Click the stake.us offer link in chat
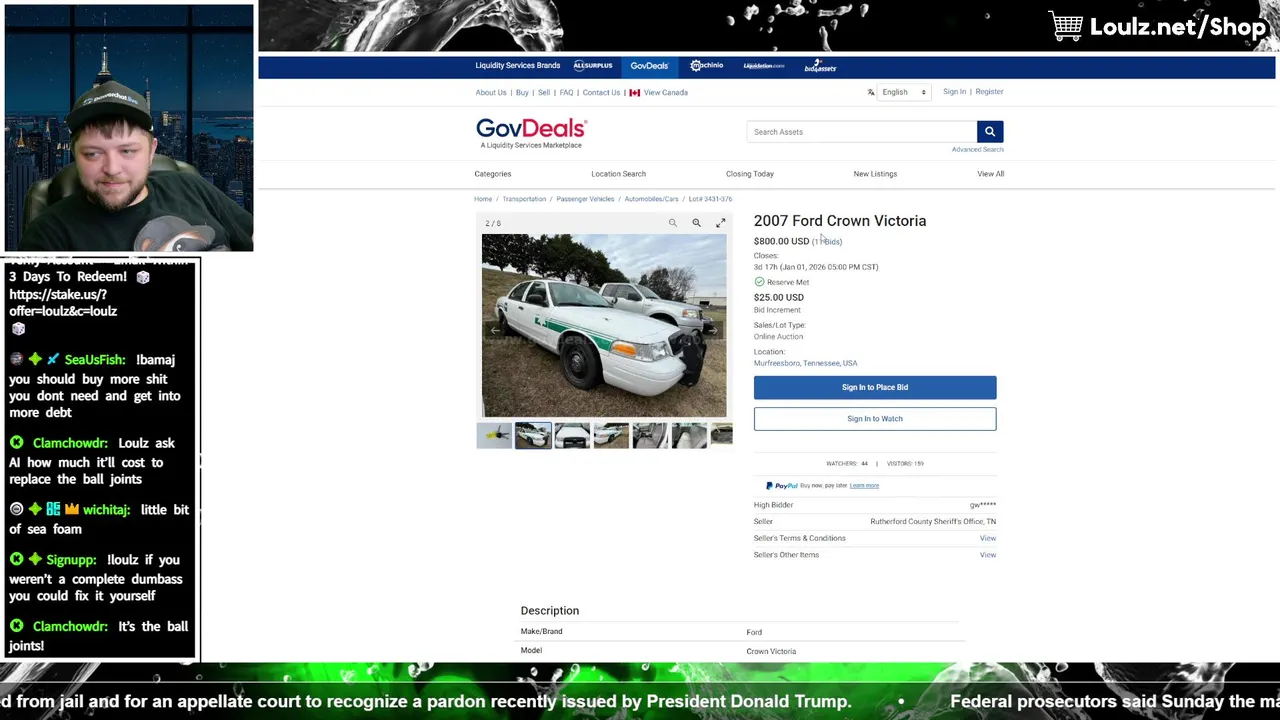 (x=63, y=303)
